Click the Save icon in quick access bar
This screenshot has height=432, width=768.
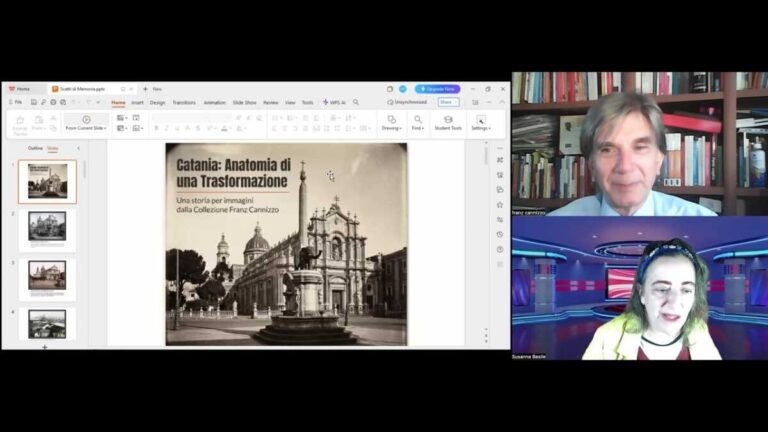(33, 102)
